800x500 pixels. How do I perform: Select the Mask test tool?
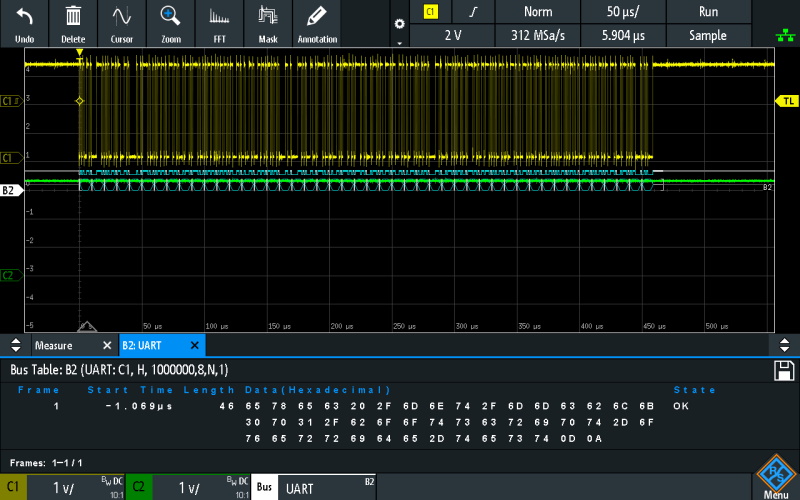click(268, 17)
